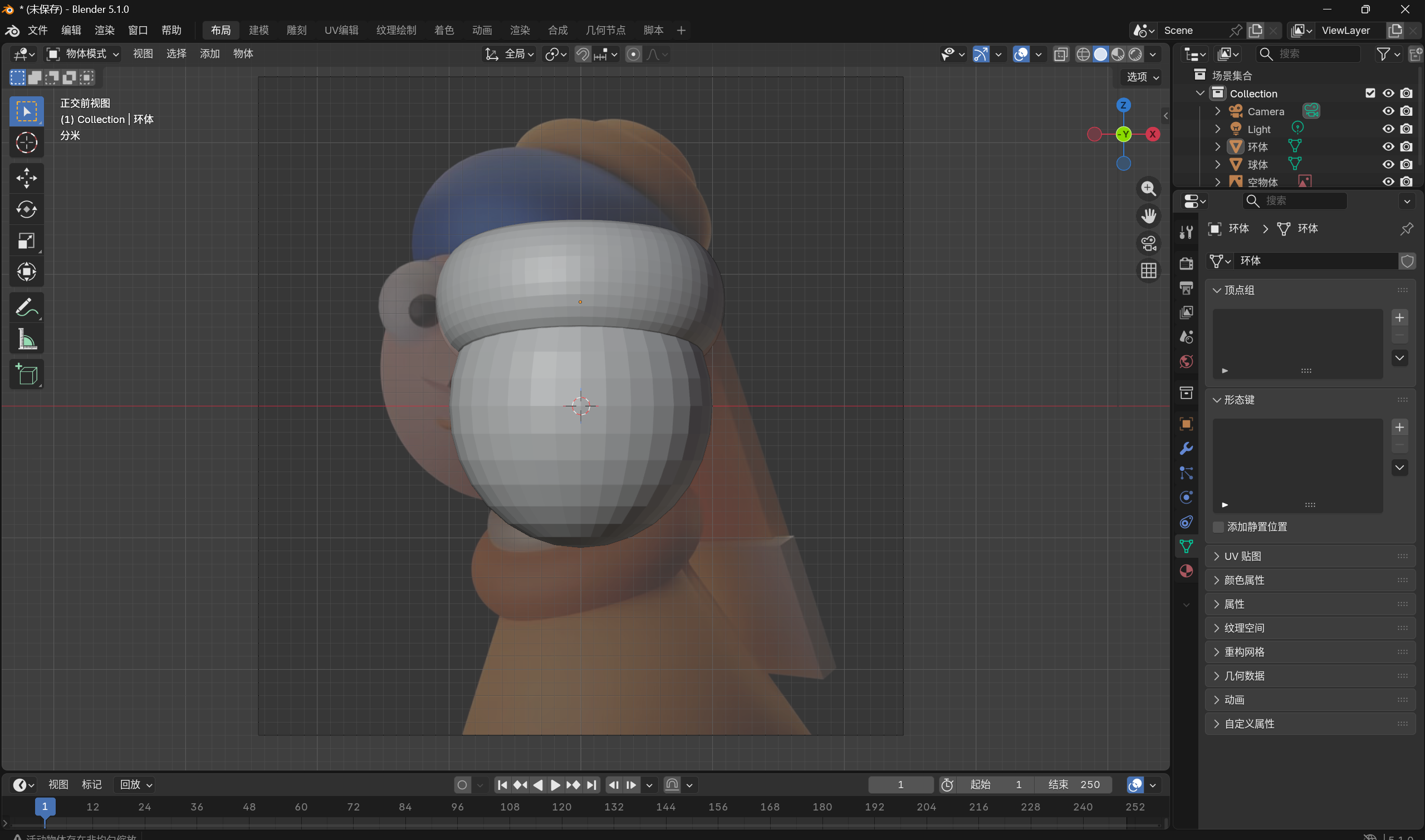This screenshot has width=1425, height=840.
Task: Expand the Light item in the outliner
Action: coord(1218,129)
